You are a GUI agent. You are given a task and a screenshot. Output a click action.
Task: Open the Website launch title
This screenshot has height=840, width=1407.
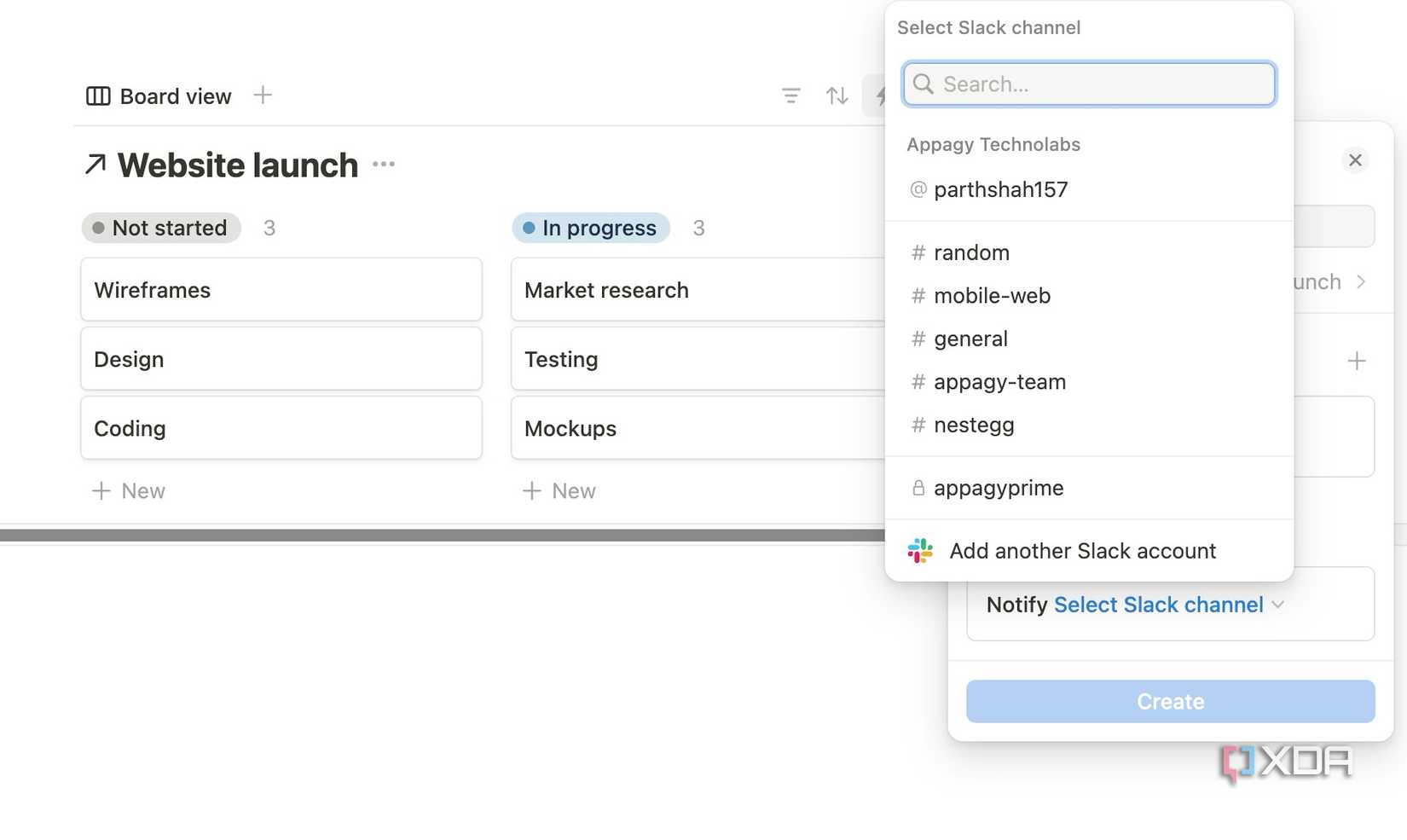[237, 165]
